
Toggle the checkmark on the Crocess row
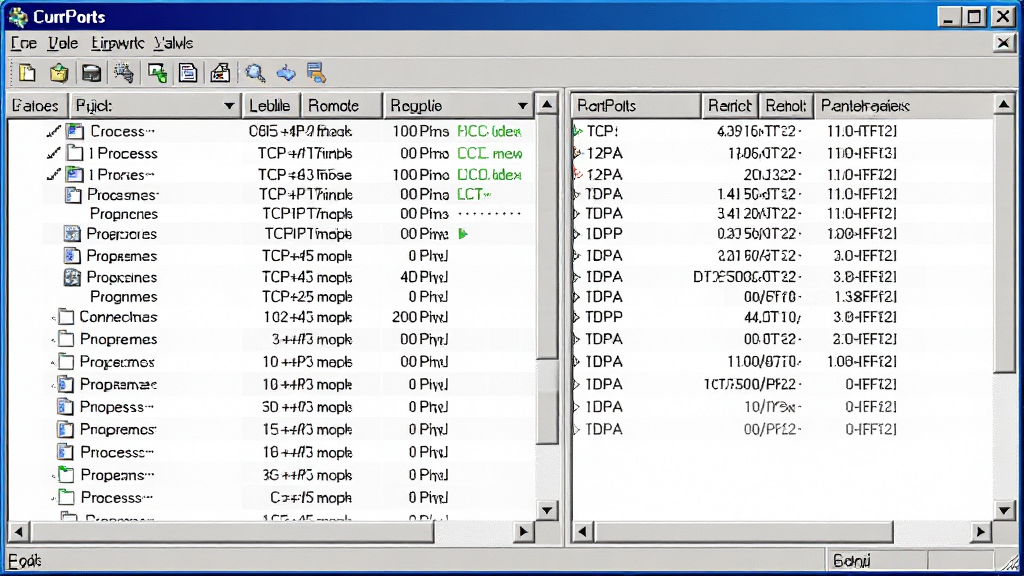54,131
